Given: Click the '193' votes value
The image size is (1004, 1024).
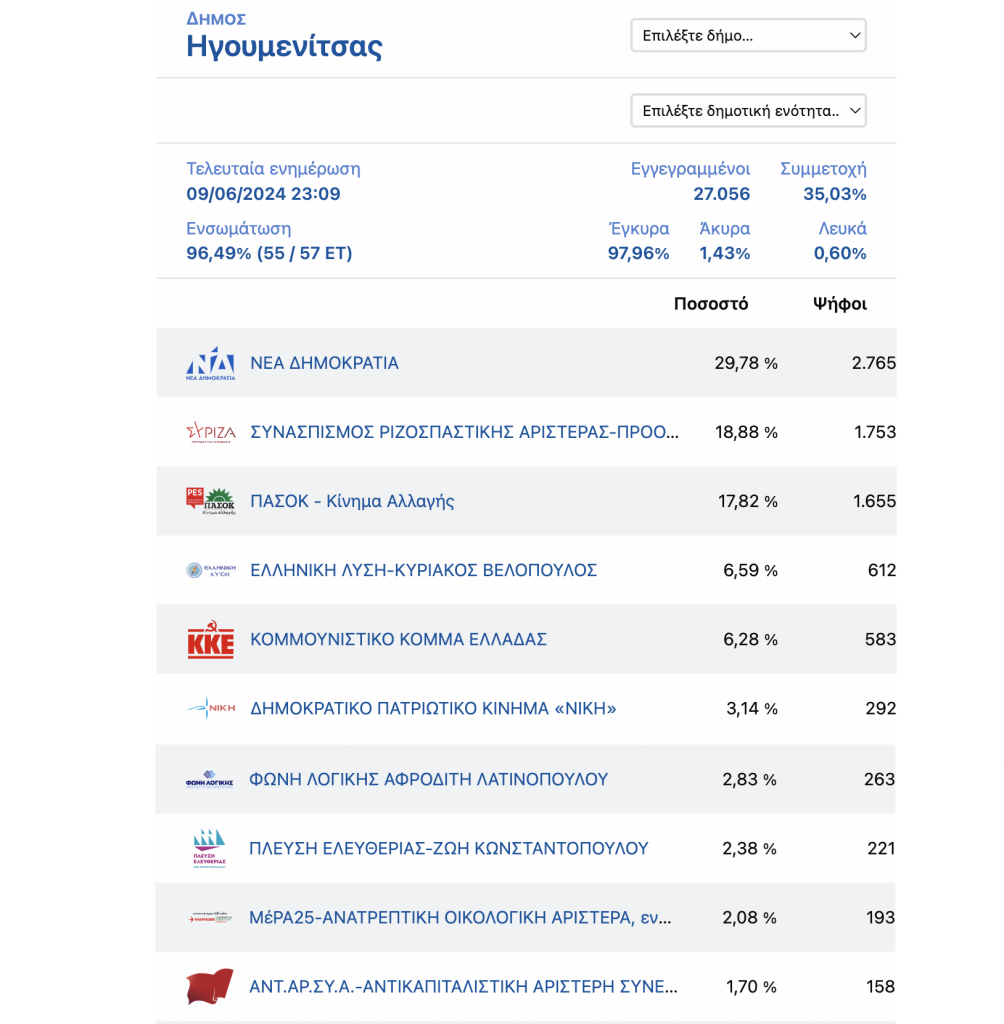Looking at the screenshot, I should coord(880,918).
